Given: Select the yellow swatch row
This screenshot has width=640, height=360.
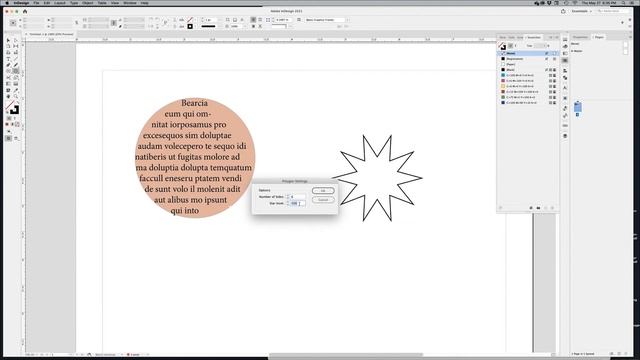Looking at the screenshot, I should (528, 87).
